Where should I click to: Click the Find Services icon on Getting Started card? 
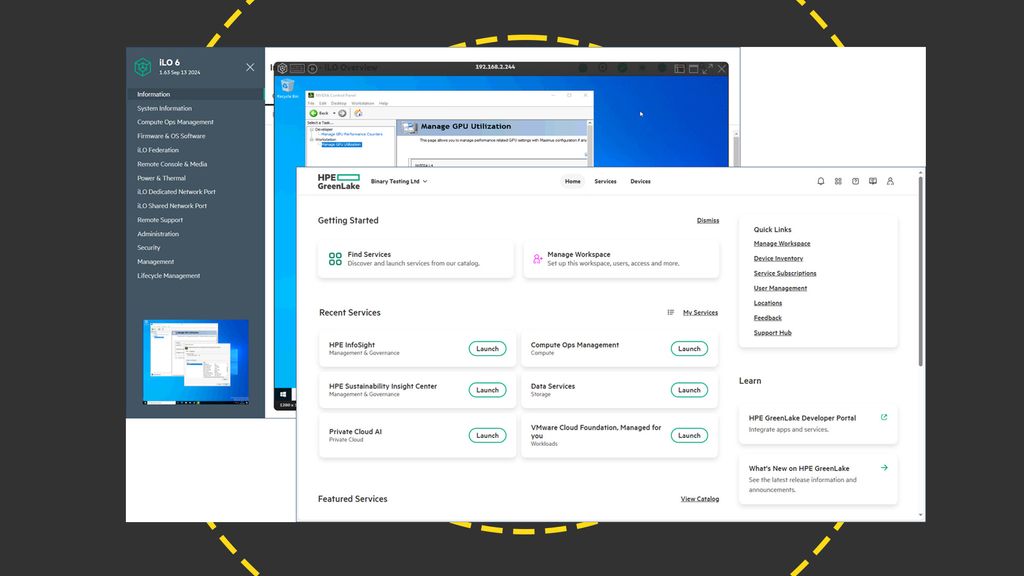coord(334,257)
